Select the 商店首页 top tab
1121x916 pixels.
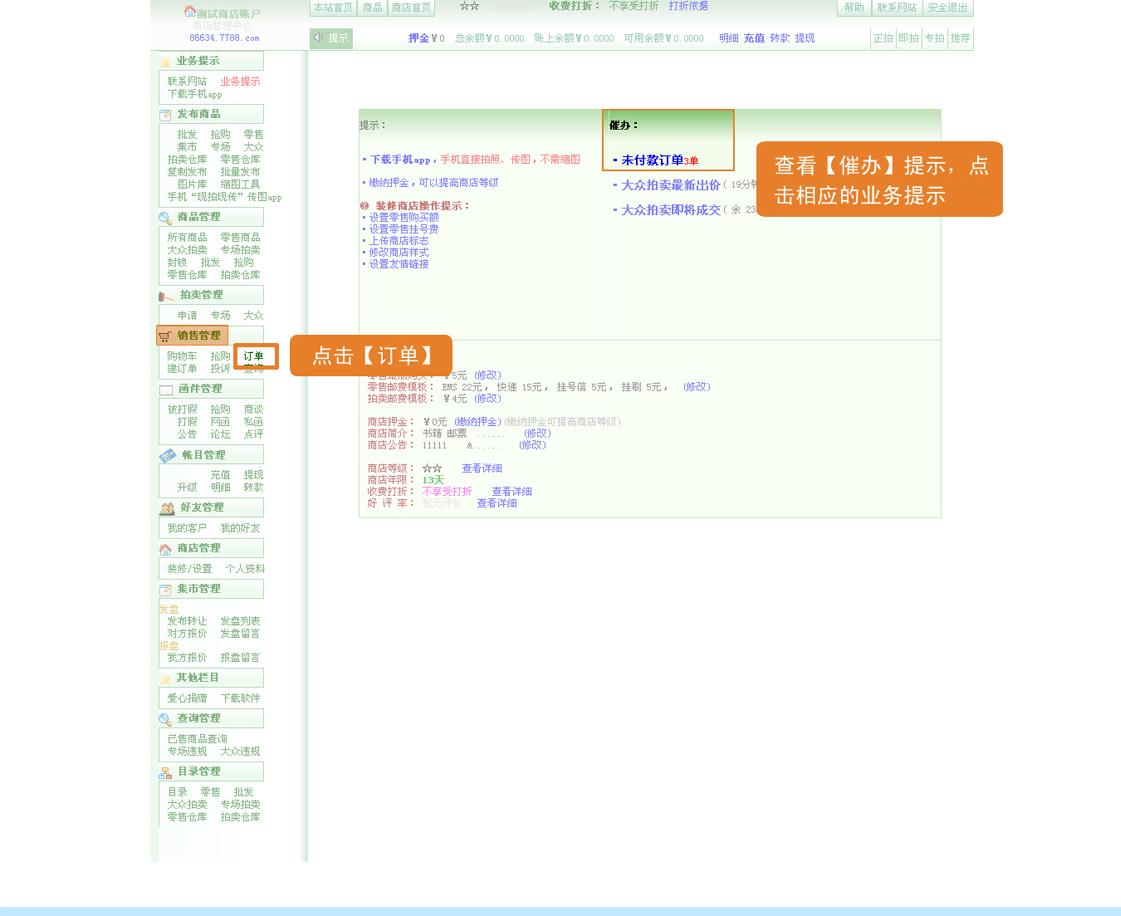(411, 7)
